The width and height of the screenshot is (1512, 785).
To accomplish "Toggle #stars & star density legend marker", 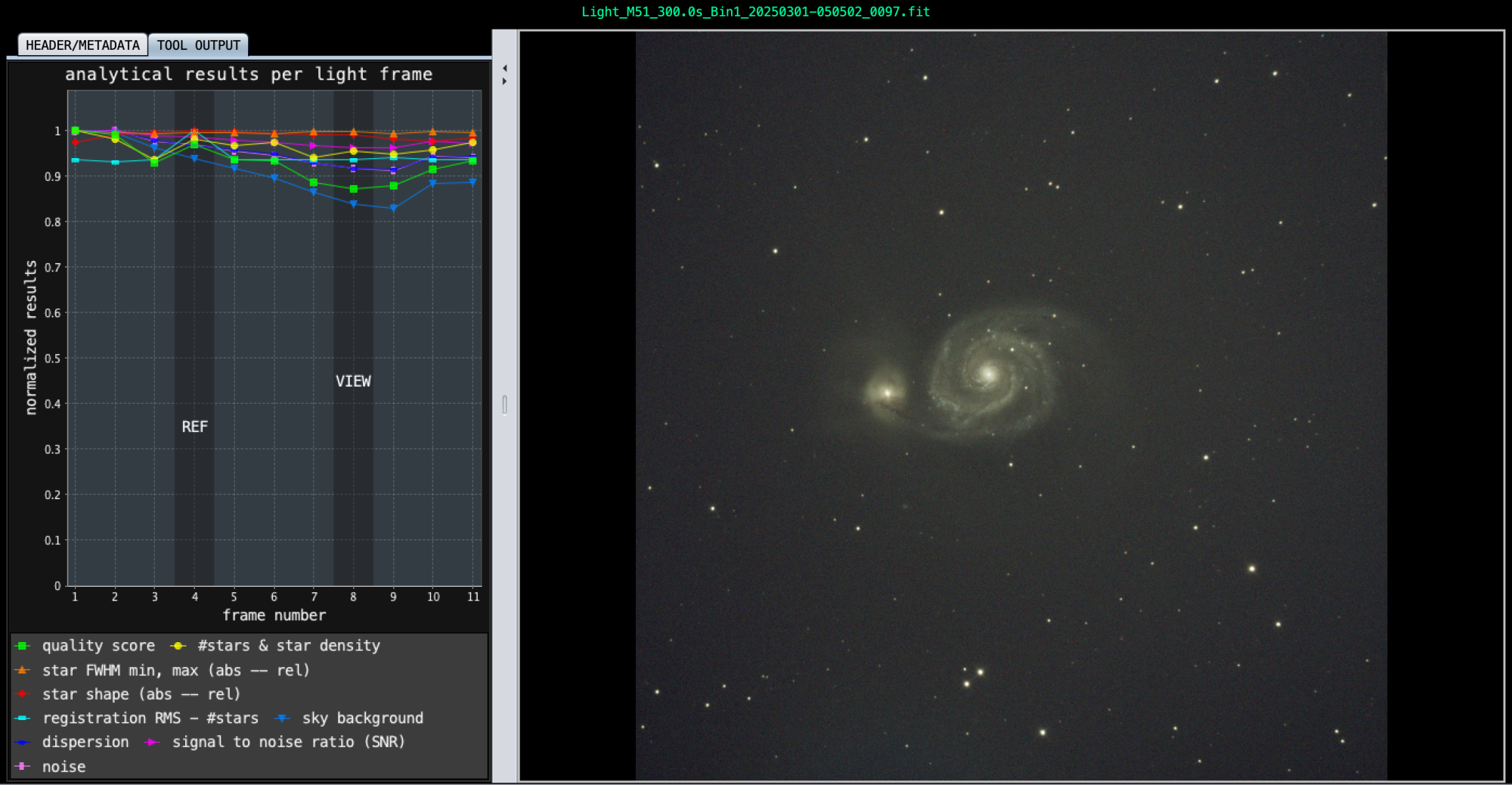I will [x=178, y=646].
